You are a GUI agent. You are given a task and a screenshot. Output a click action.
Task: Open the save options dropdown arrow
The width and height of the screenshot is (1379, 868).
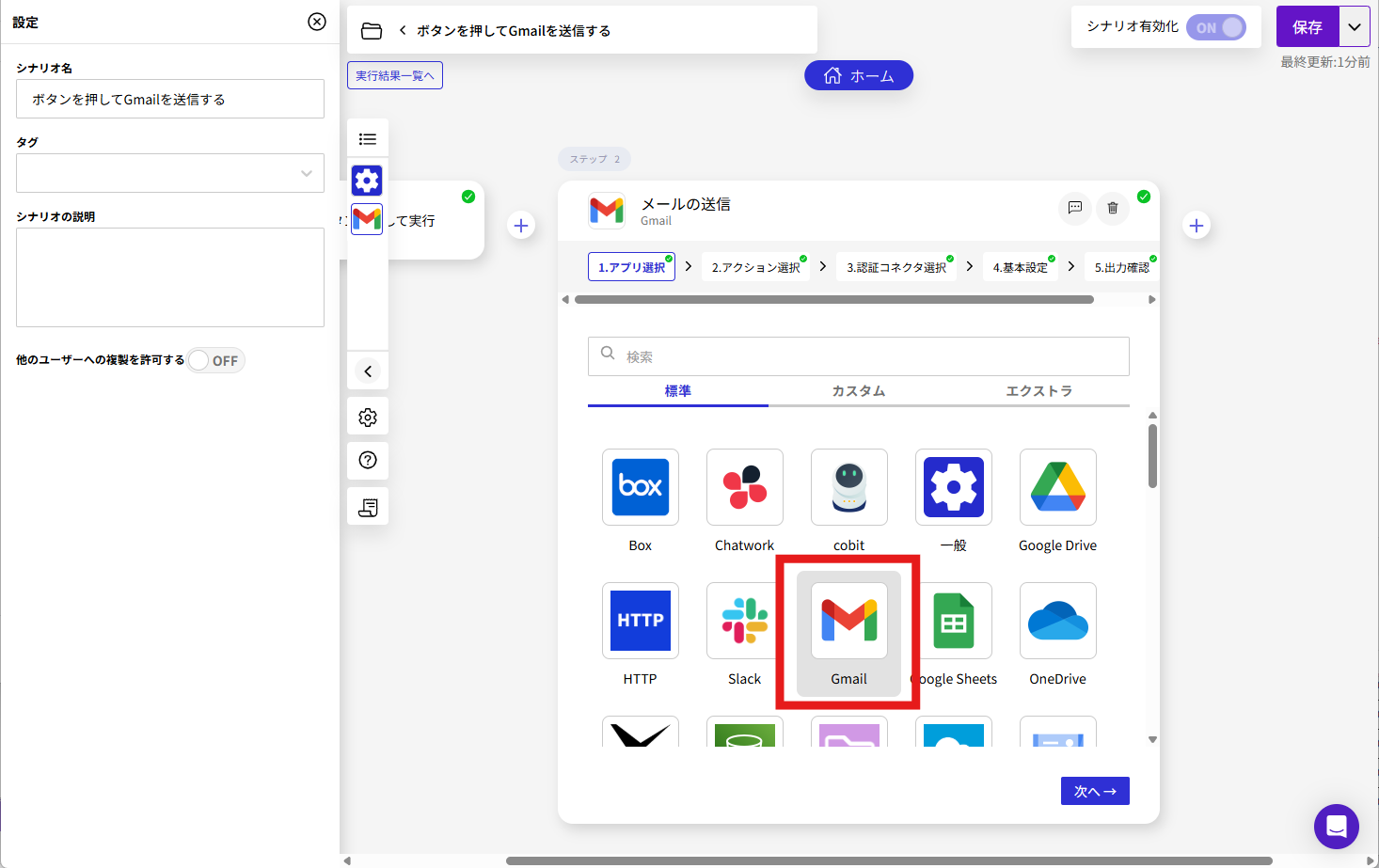(1355, 27)
